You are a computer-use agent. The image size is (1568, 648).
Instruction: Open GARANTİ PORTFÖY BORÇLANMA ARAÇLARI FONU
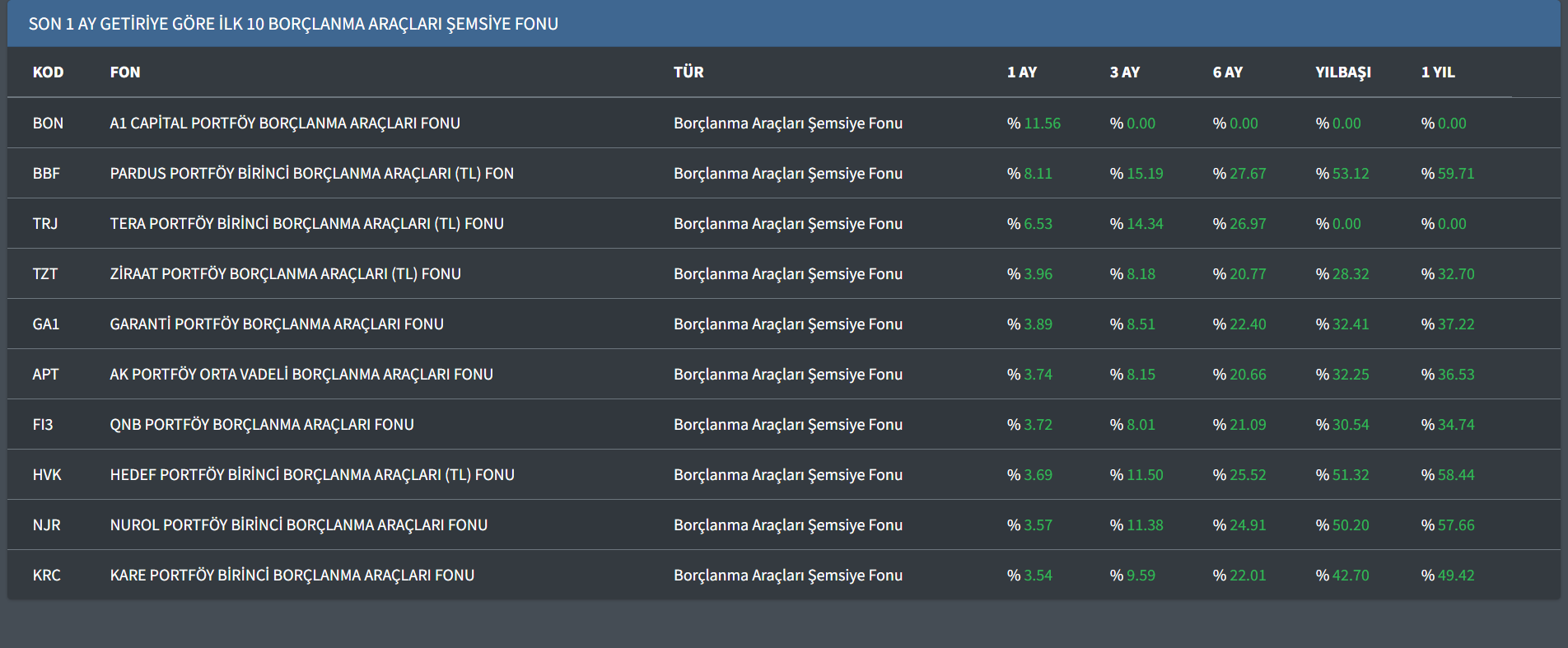click(277, 324)
